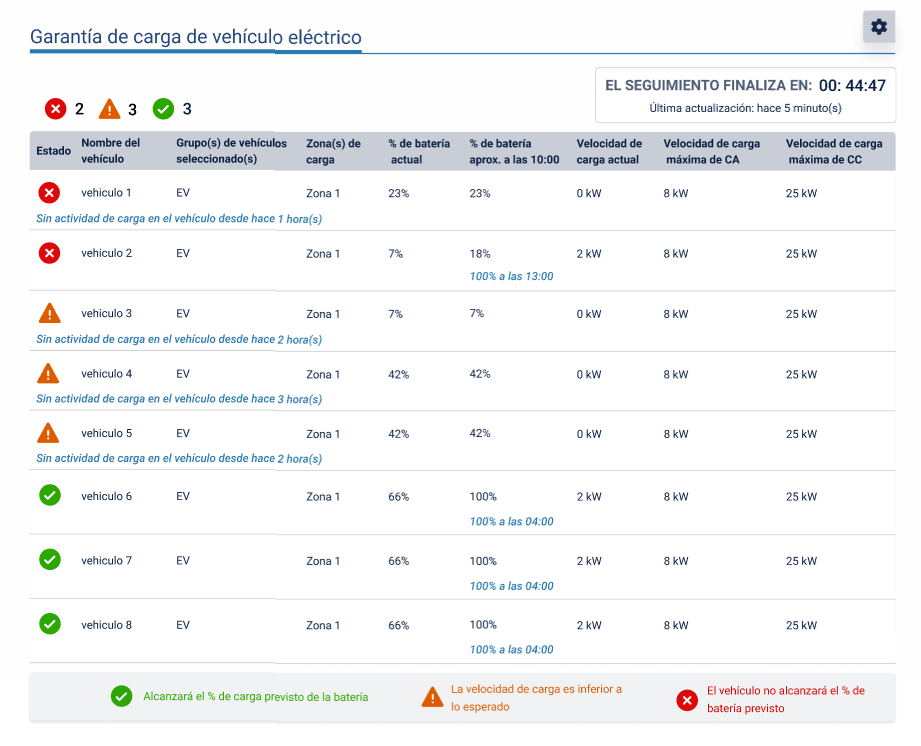Click the red X icon in the bottom legend
Image resolution: width=921 pixels, height=746 pixels.
tap(686, 700)
